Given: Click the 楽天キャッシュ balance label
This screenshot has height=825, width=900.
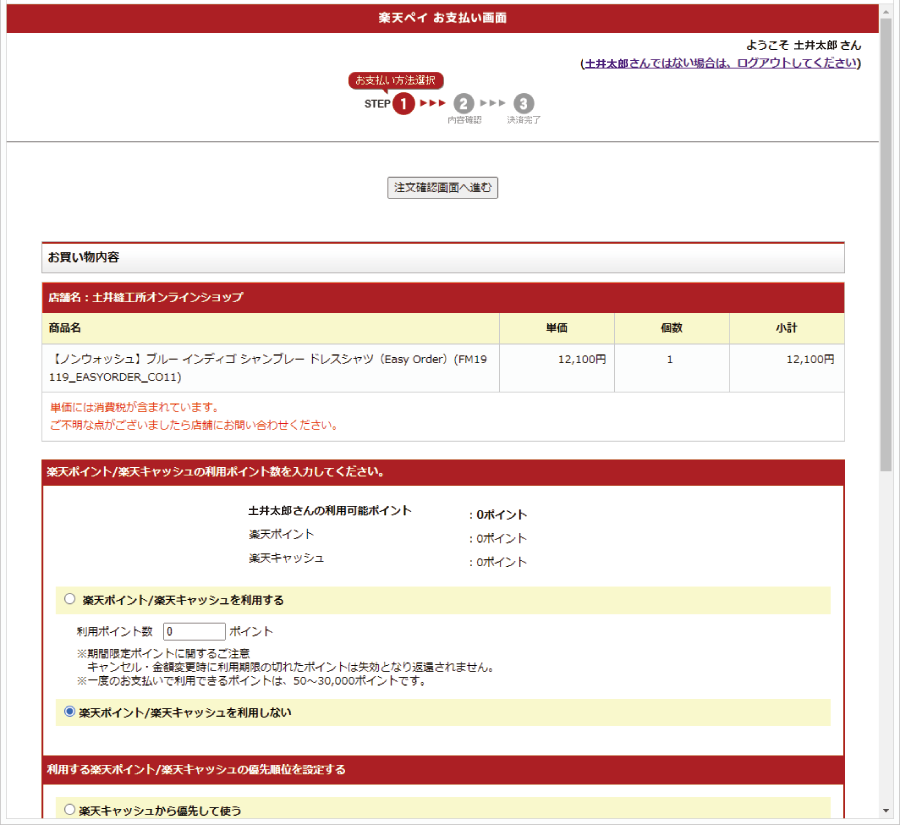Looking at the screenshot, I should [286, 558].
